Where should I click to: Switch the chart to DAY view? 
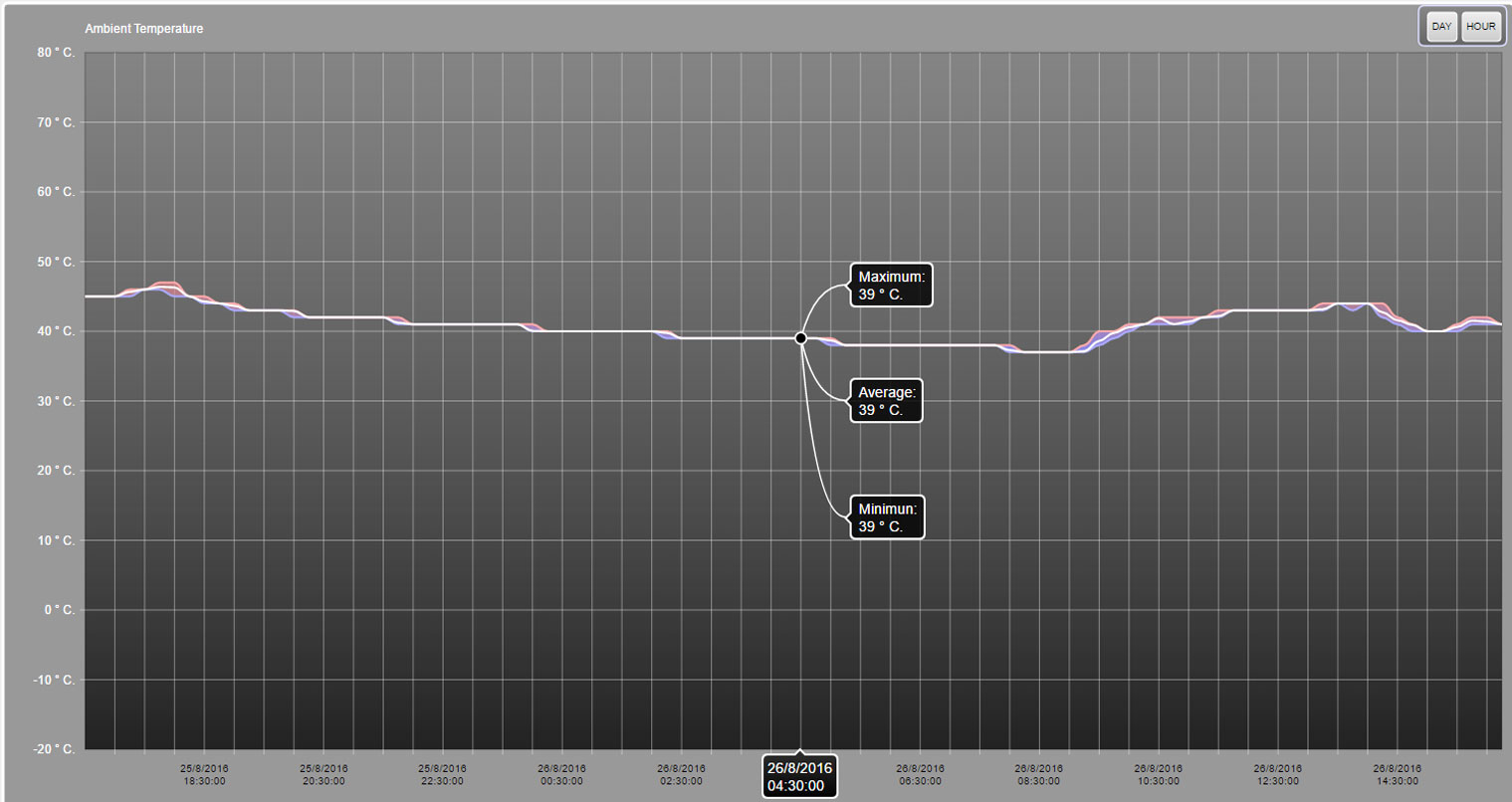1440,27
